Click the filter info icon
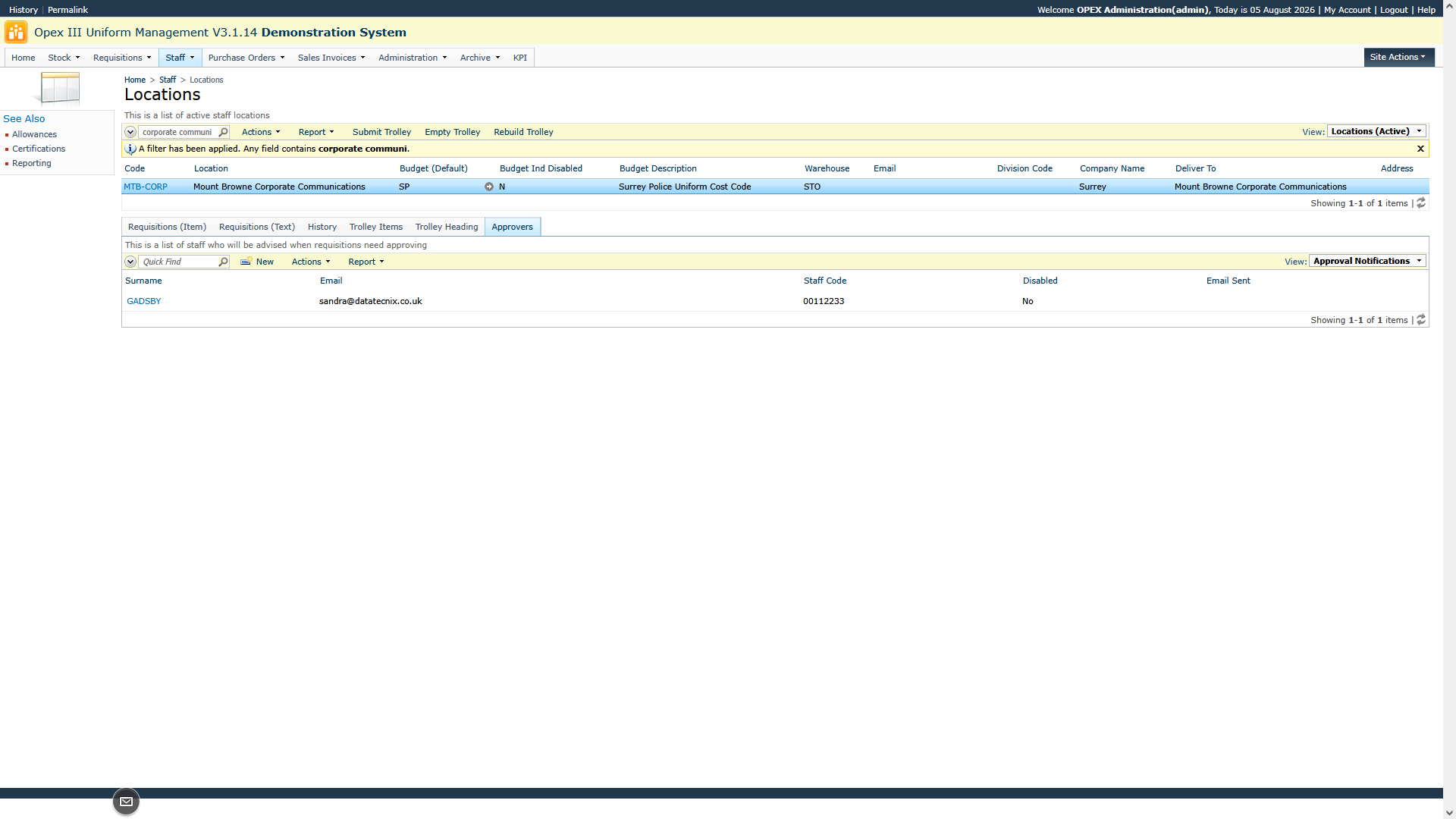The height and width of the screenshot is (819, 1456). point(130,149)
